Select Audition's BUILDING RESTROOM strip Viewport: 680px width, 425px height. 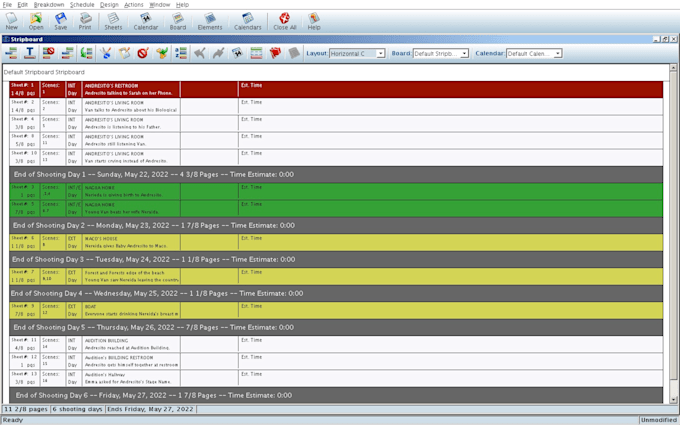(336, 361)
